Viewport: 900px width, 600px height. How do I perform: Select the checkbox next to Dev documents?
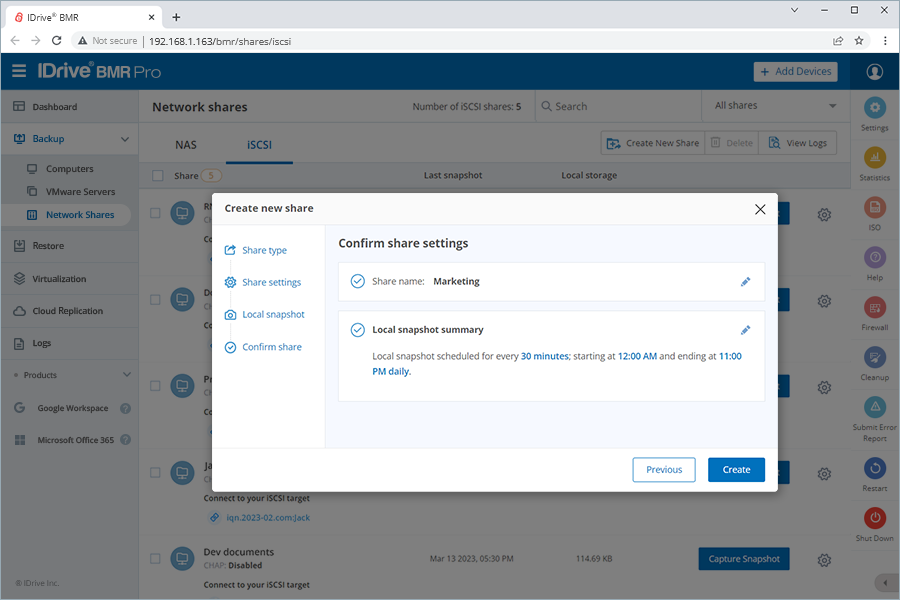coord(155,558)
